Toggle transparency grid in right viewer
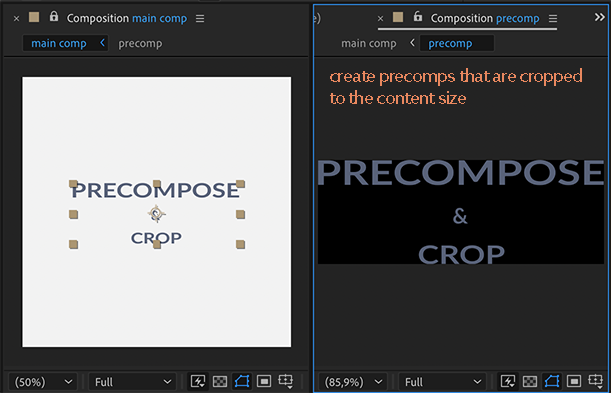The height and width of the screenshot is (393, 611). pyautogui.click(x=530, y=382)
